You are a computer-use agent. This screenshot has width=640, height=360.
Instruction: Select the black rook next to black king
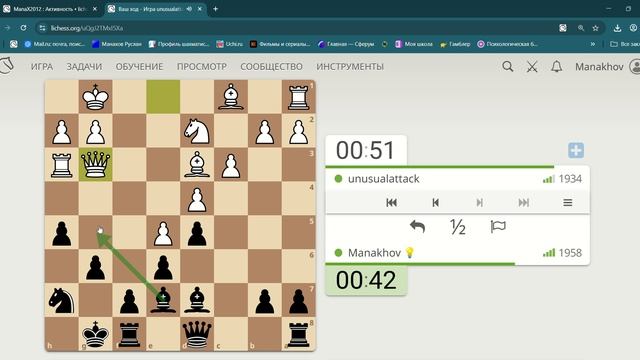point(129,334)
